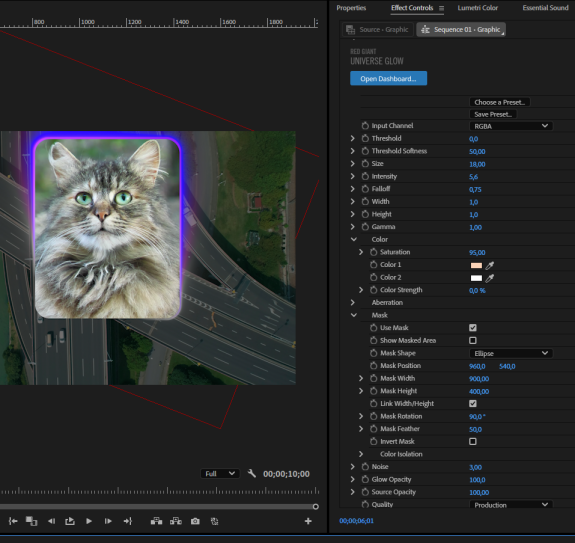Uncheck Link Width/Height checkbox
This screenshot has width=575, height=543.
point(473,403)
